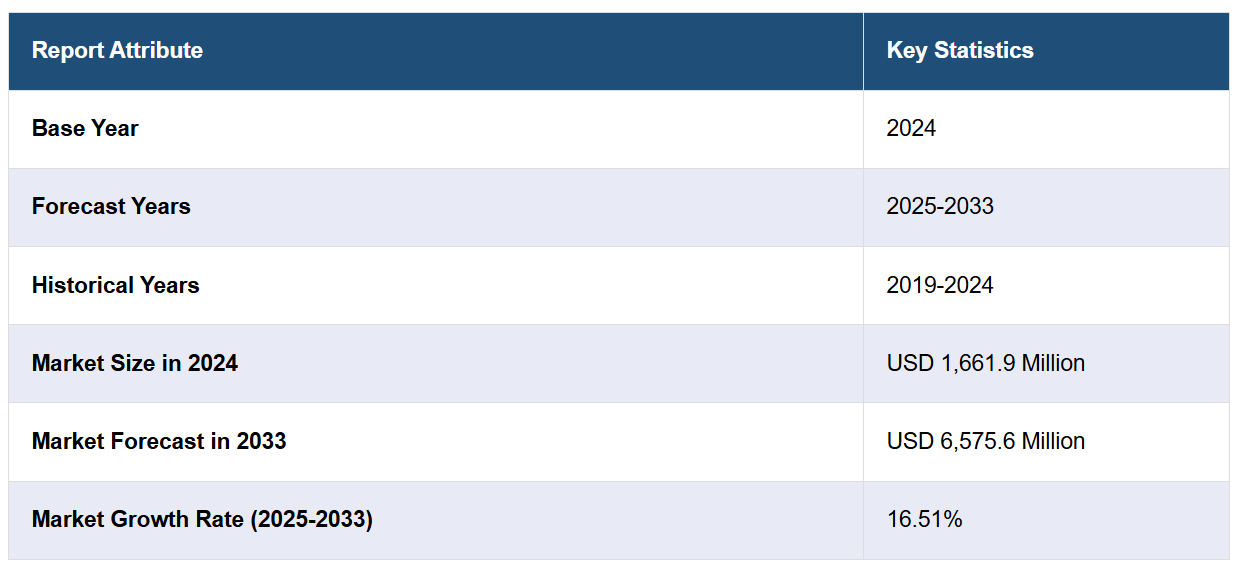Click the 2019-2024 historical years value
Screen dimensions: 1234x578
click(x=939, y=285)
